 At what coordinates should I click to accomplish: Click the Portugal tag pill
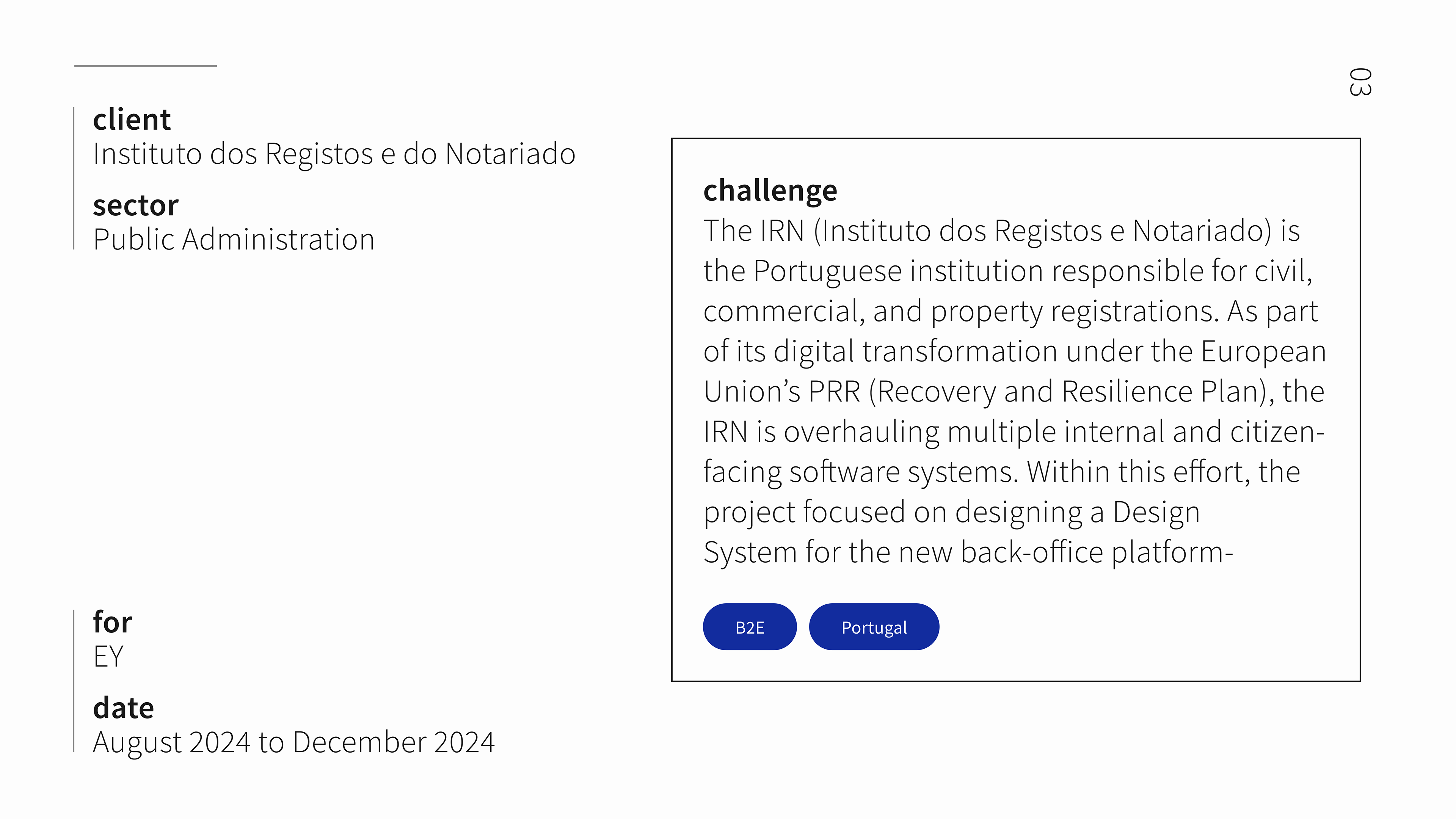pos(874,627)
